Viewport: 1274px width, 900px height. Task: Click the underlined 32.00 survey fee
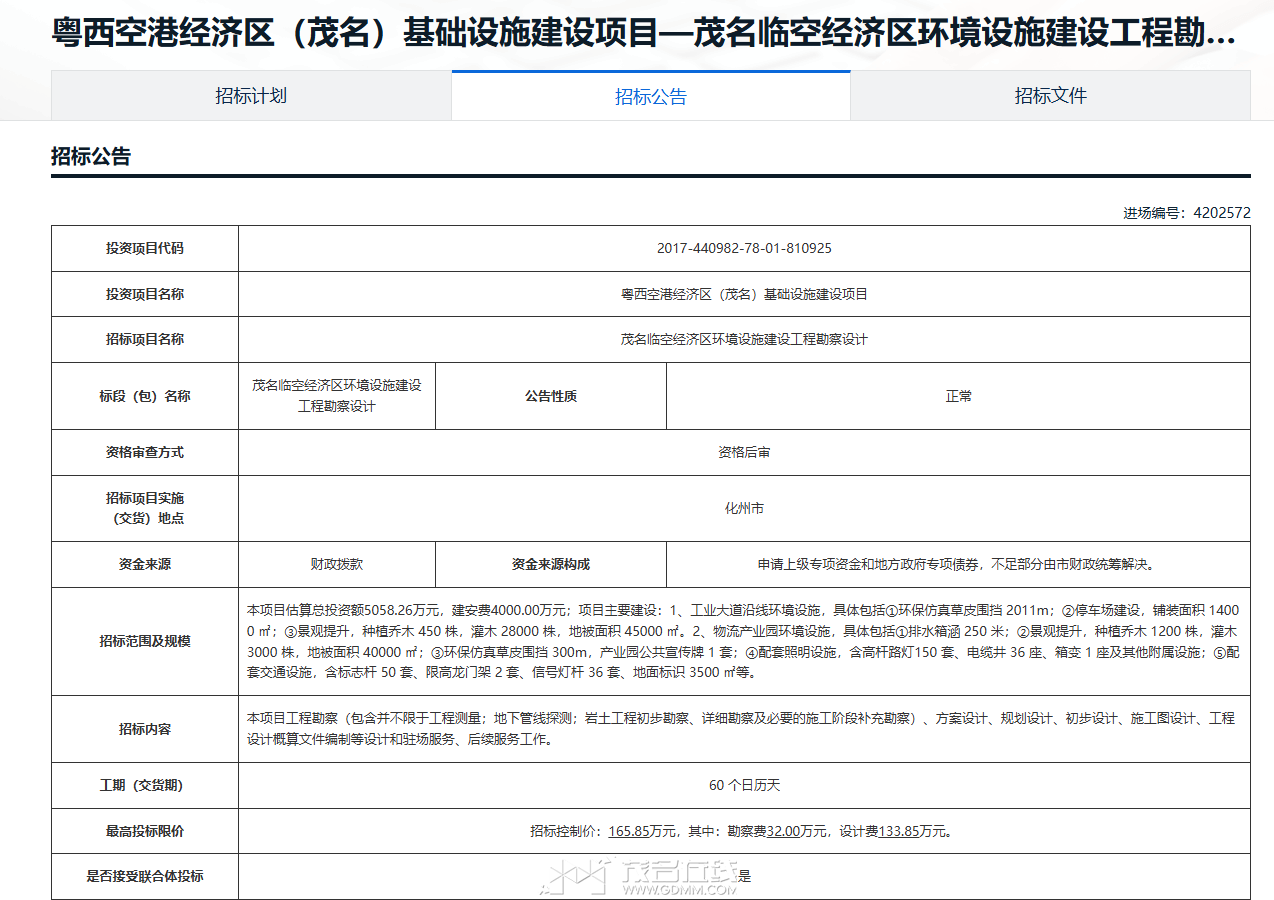[x=782, y=831]
